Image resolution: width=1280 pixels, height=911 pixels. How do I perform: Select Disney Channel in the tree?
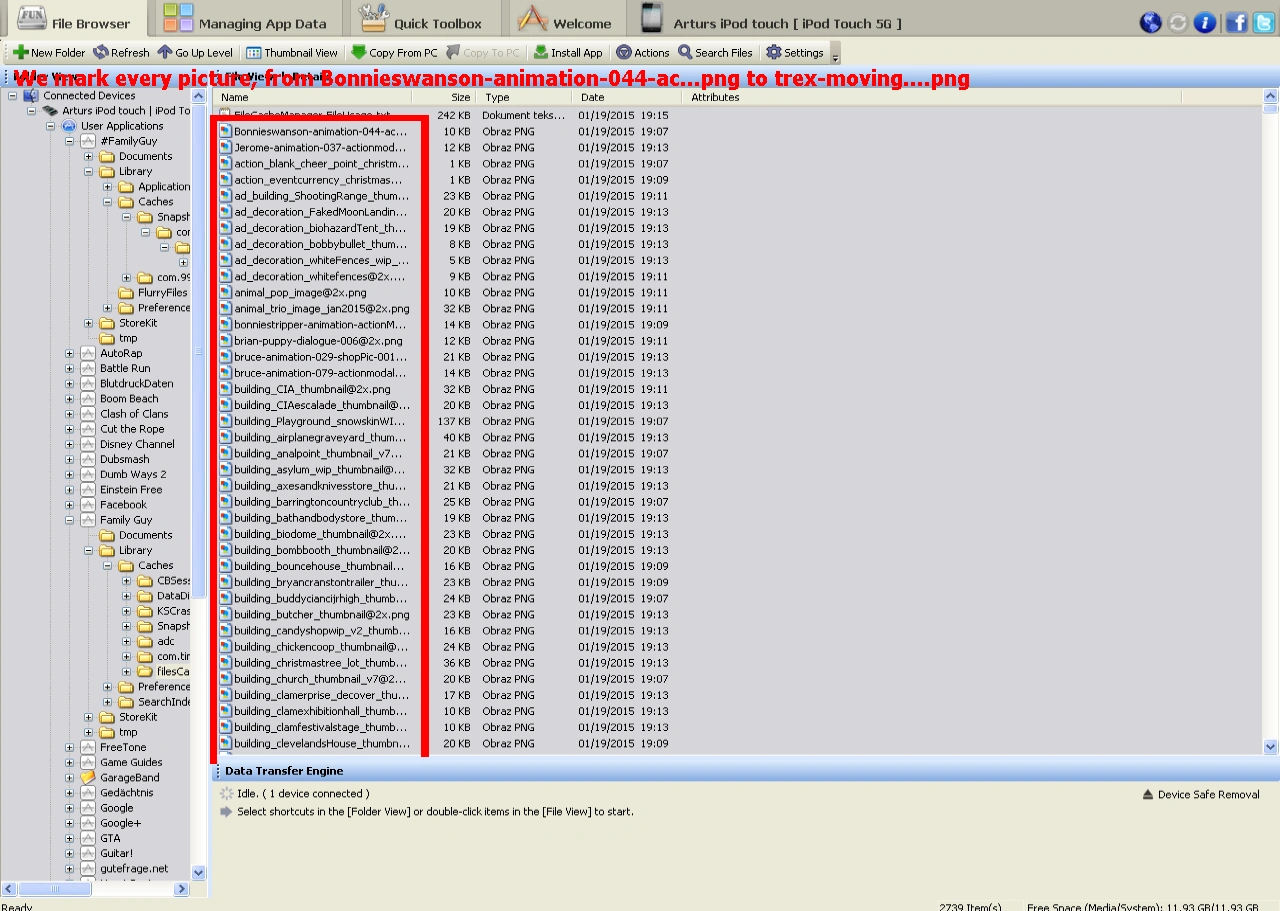tap(137, 444)
